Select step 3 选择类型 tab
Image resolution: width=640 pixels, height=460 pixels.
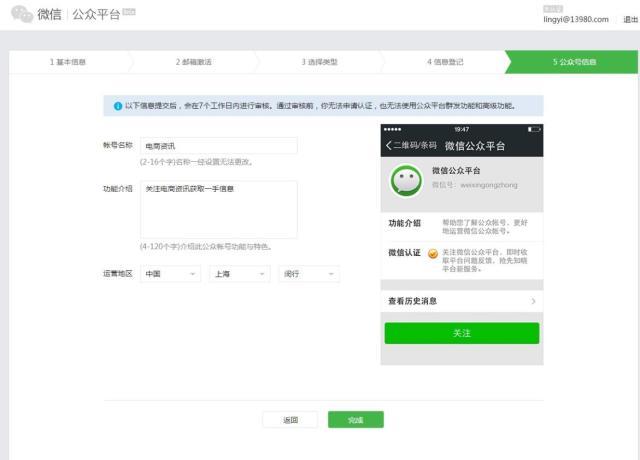tap(320, 62)
